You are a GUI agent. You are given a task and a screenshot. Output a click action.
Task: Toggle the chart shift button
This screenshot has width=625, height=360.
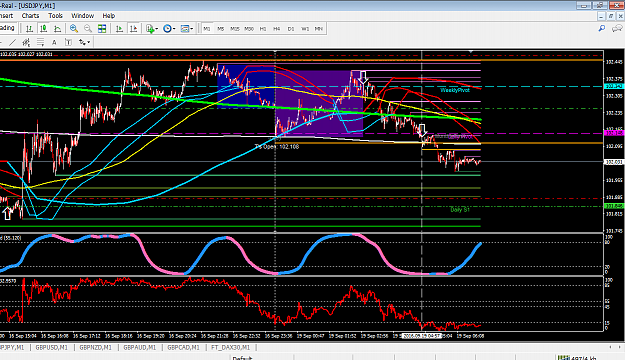[x=134, y=29]
